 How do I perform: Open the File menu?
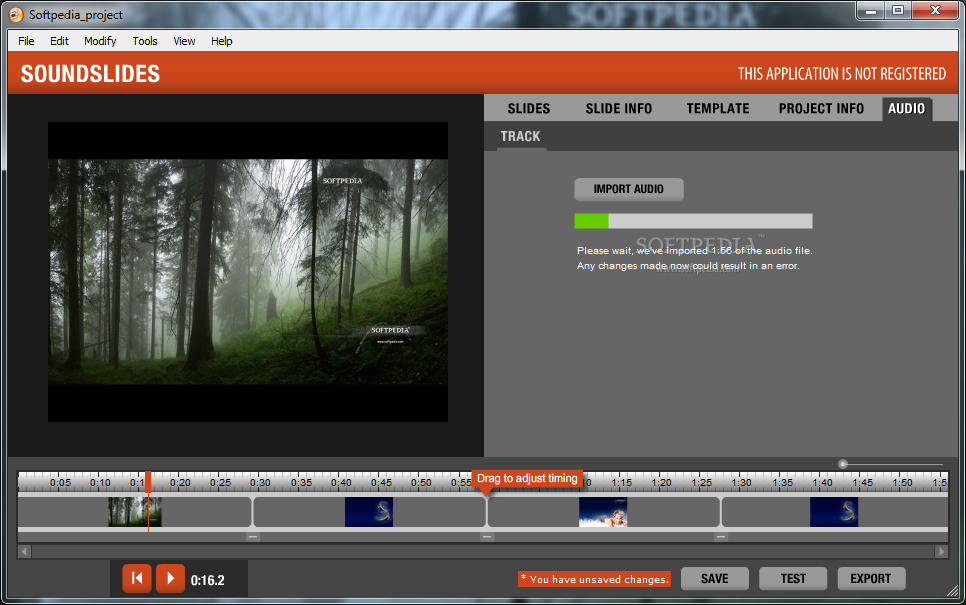coord(26,41)
